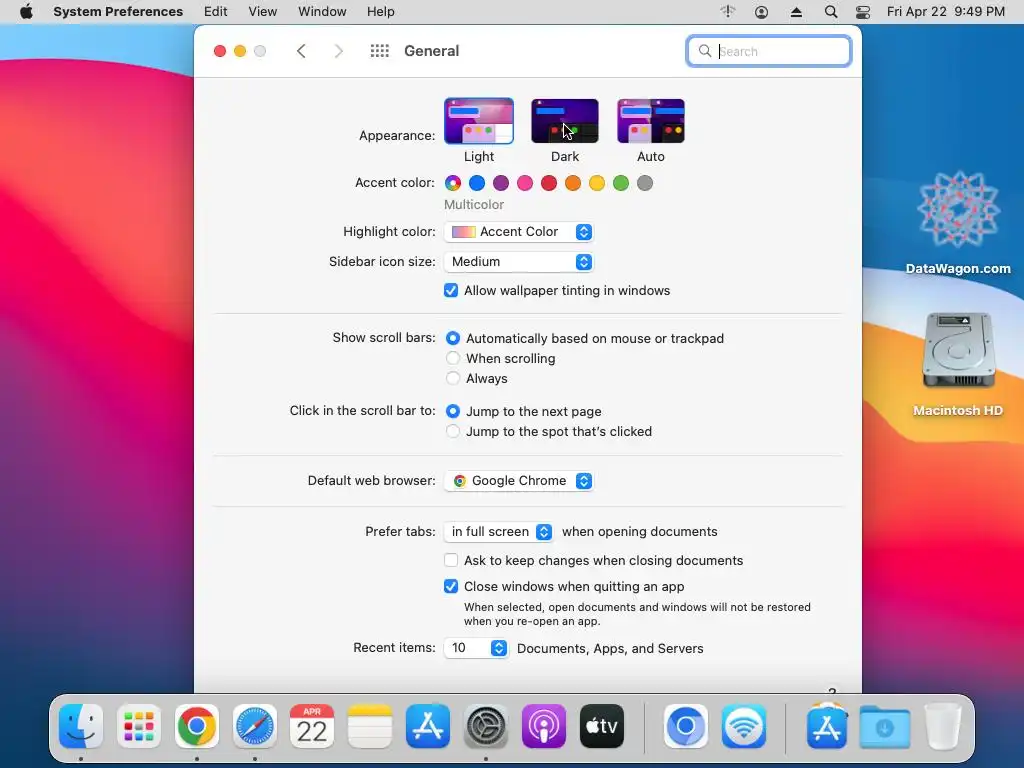
Task: Open Spotlight search in menu bar
Action: (x=831, y=12)
